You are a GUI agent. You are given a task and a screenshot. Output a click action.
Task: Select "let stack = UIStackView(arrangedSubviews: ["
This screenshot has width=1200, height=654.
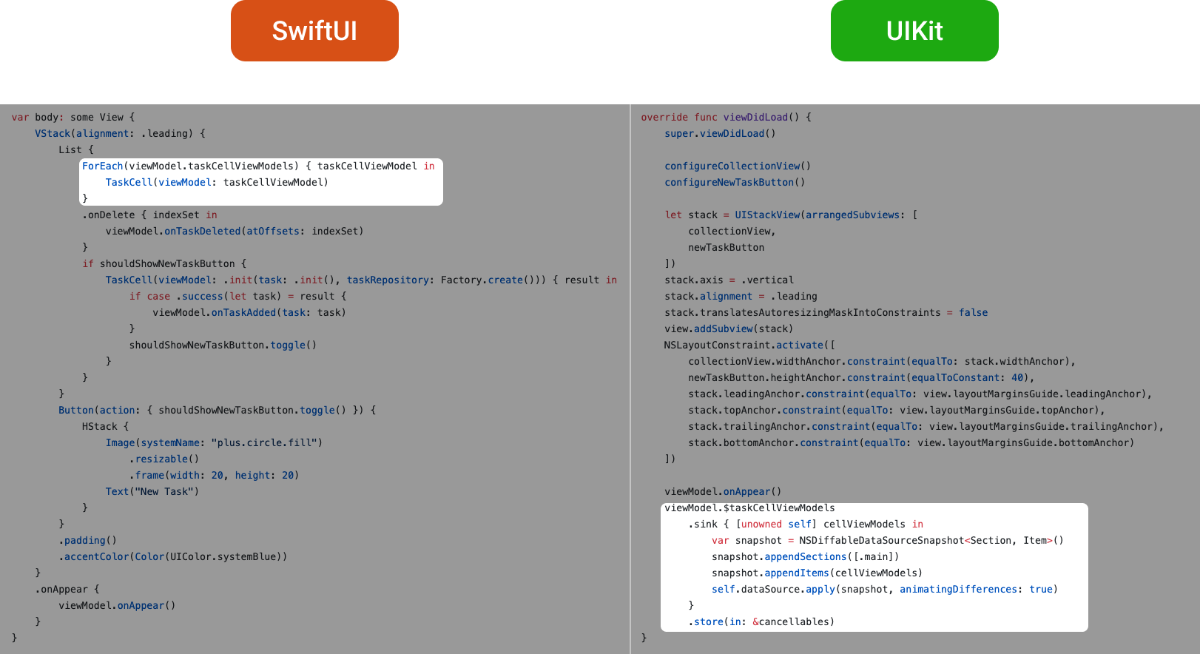coord(792,215)
